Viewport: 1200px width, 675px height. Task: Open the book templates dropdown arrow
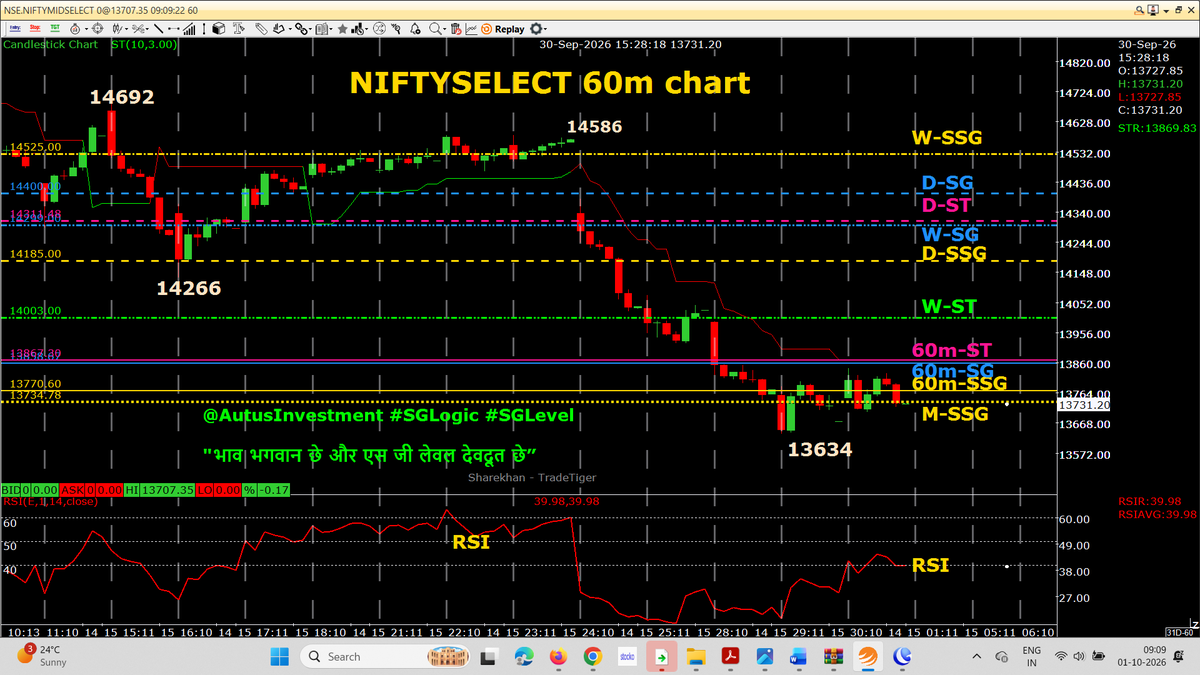pyautogui.click(x=331, y=30)
